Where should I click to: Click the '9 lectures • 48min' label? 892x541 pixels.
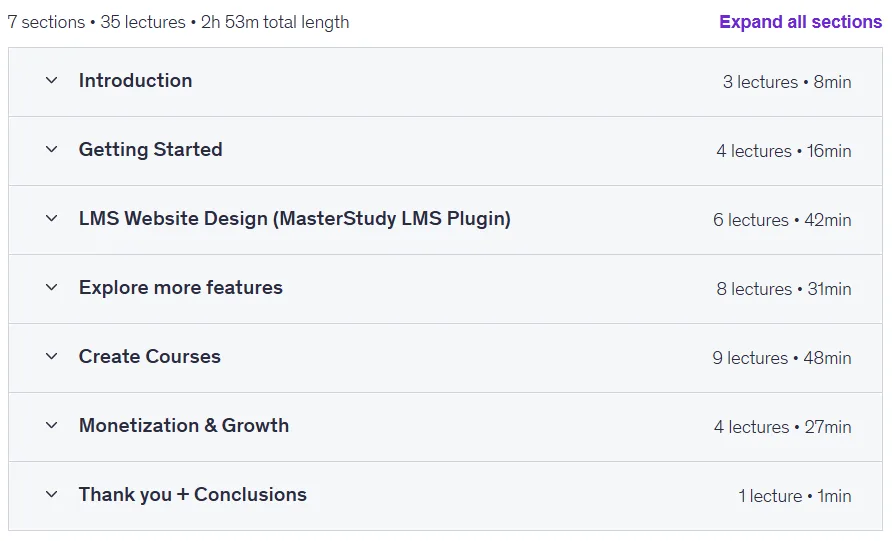pyautogui.click(x=782, y=358)
